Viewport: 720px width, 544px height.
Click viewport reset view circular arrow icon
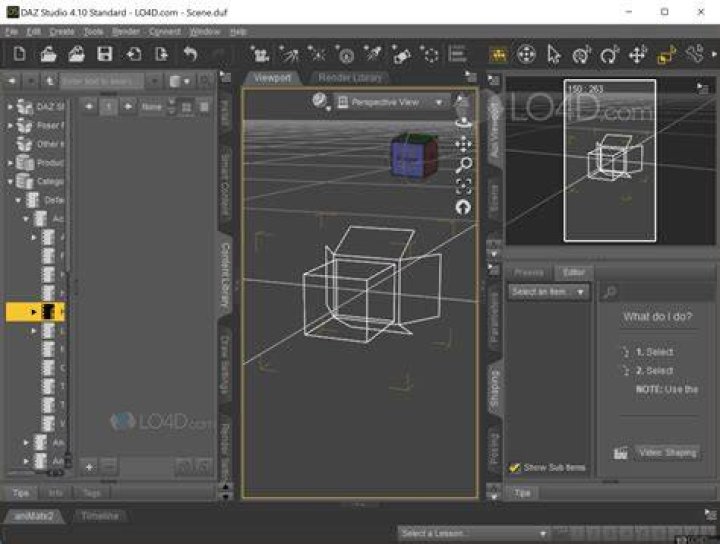tap(463, 208)
